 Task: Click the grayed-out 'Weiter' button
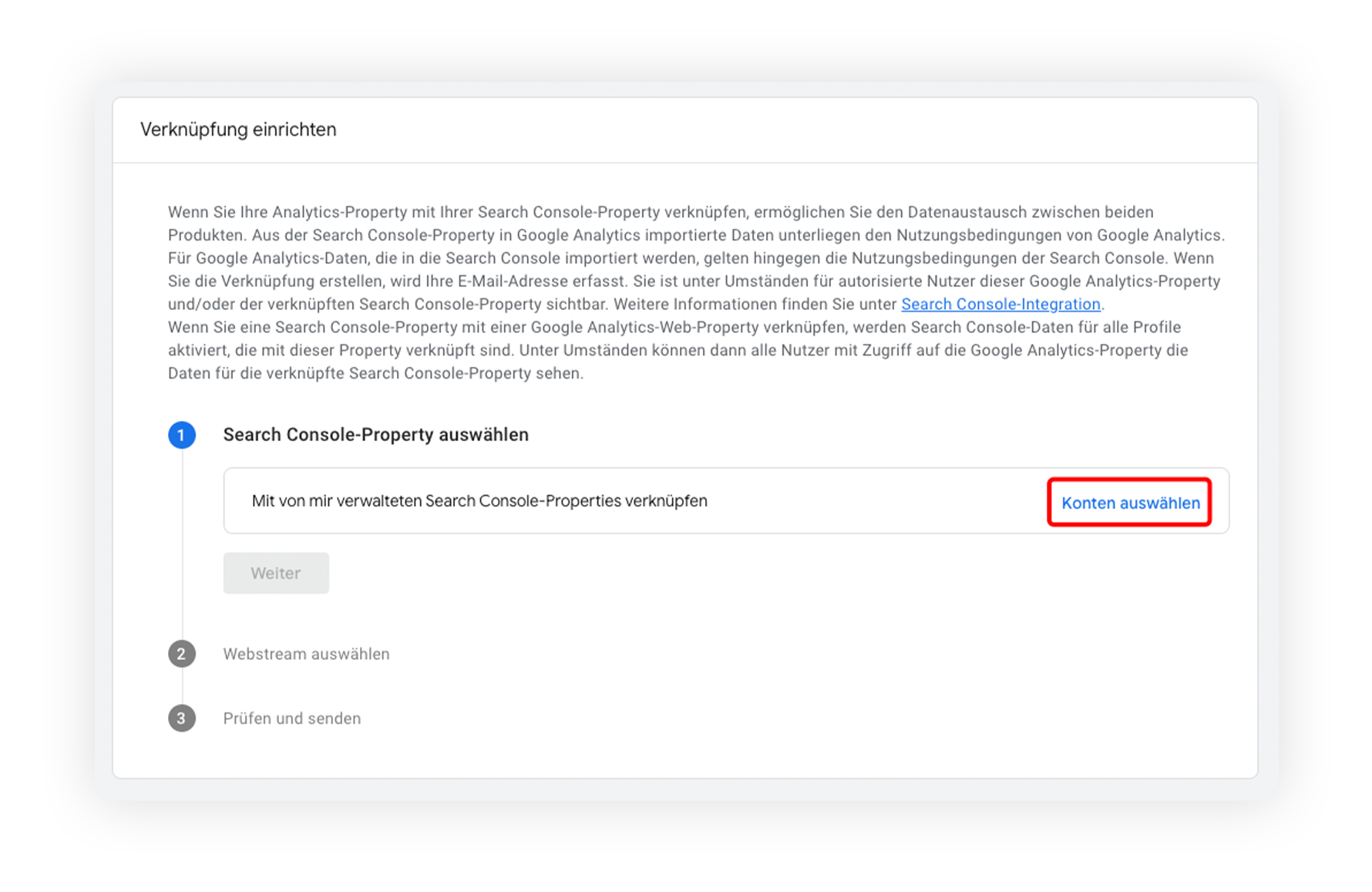276,573
